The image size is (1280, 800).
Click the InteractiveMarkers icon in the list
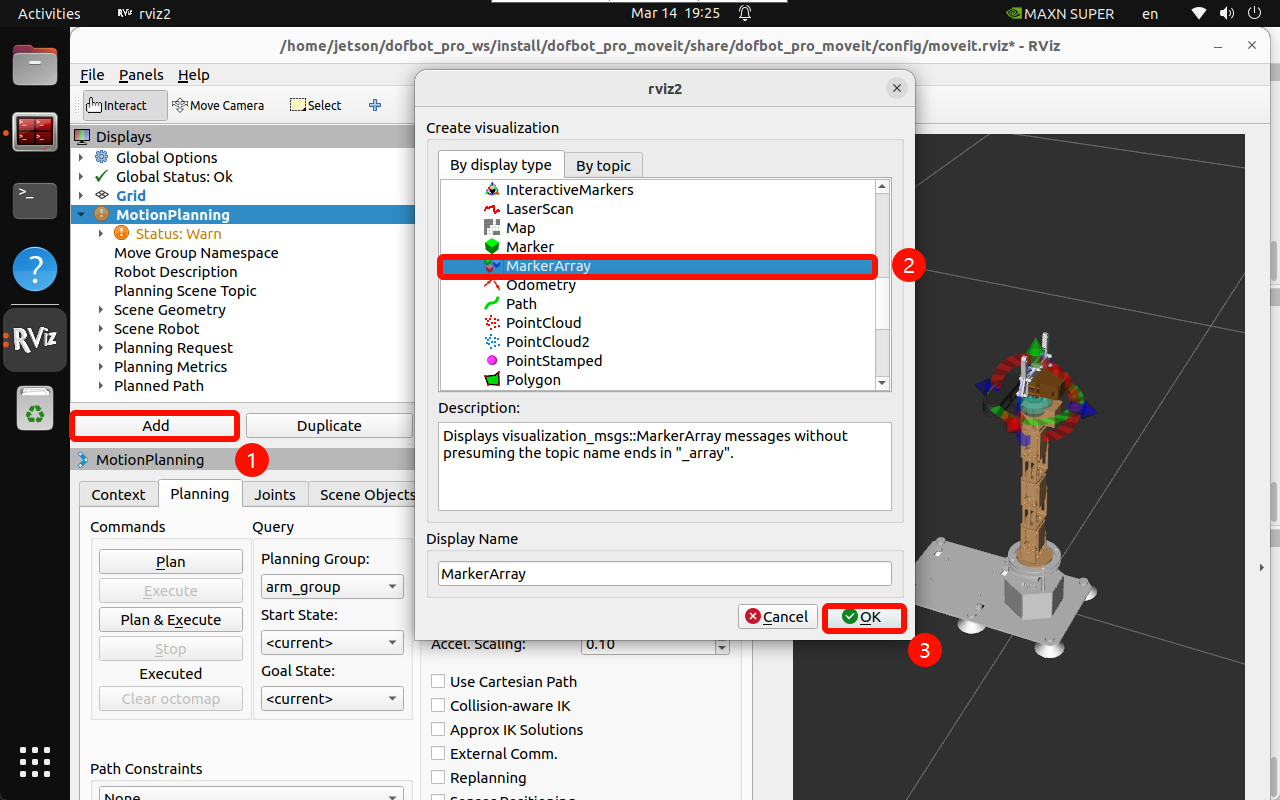tap(491, 189)
